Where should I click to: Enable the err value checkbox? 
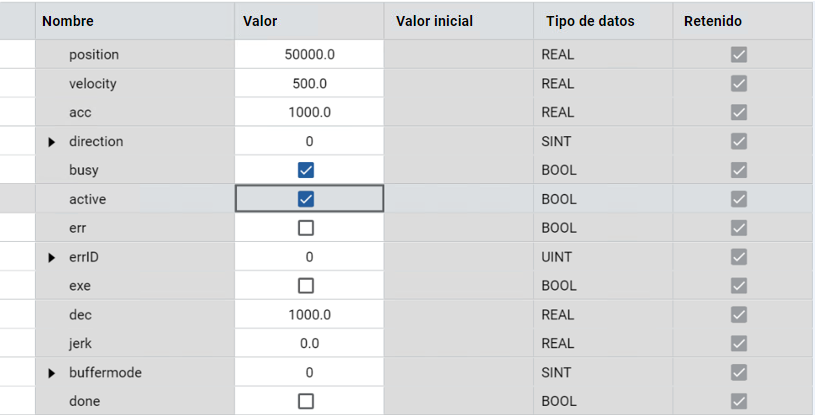pos(306,228)
